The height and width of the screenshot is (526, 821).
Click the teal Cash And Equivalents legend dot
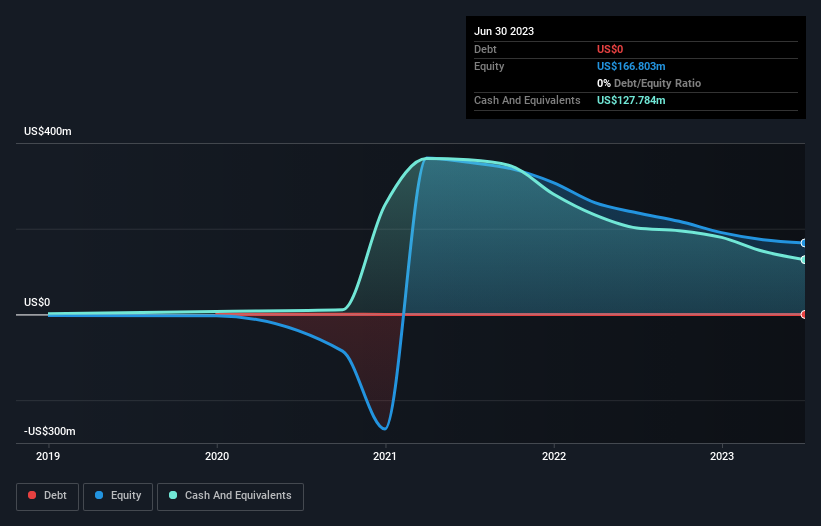tap(173, 495)
